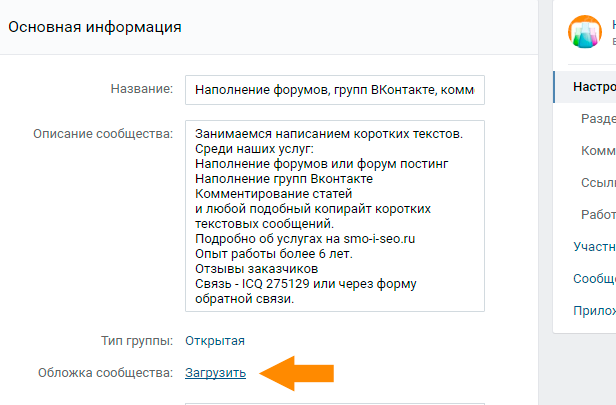
Task: Click the Название field label
Action: (x=142, y=89)
